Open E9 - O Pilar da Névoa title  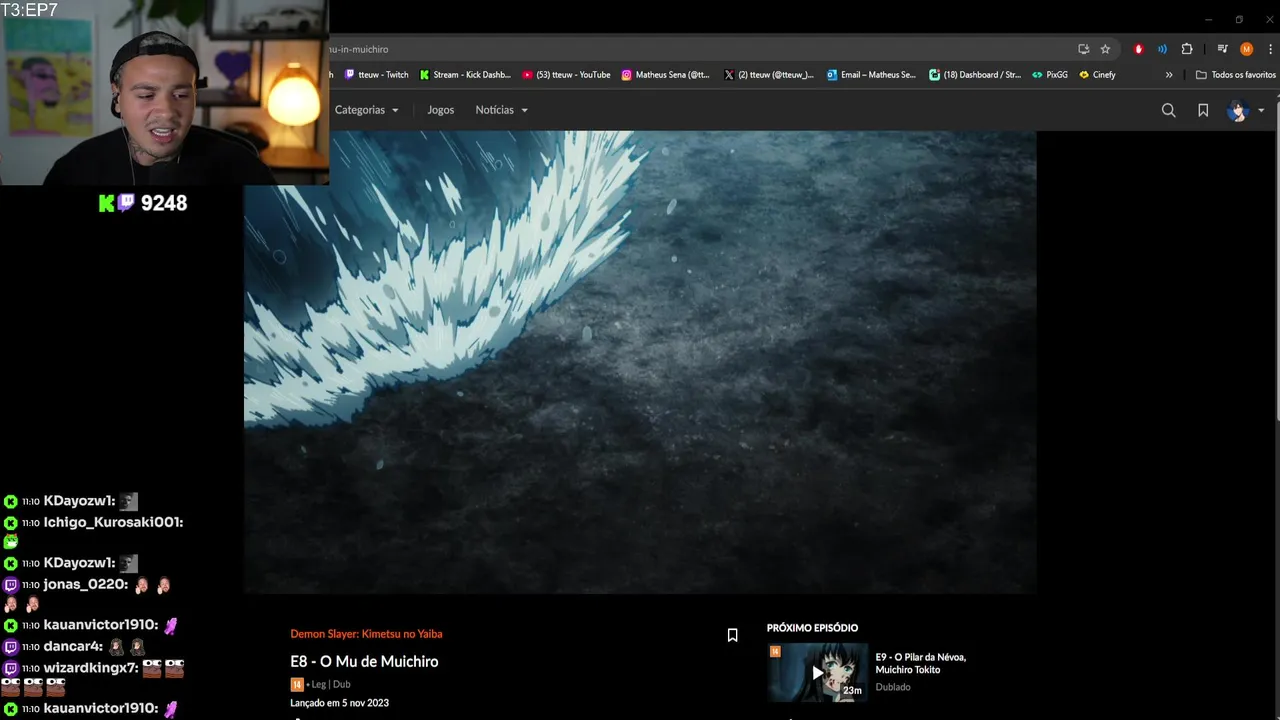[x=920, y=663]
